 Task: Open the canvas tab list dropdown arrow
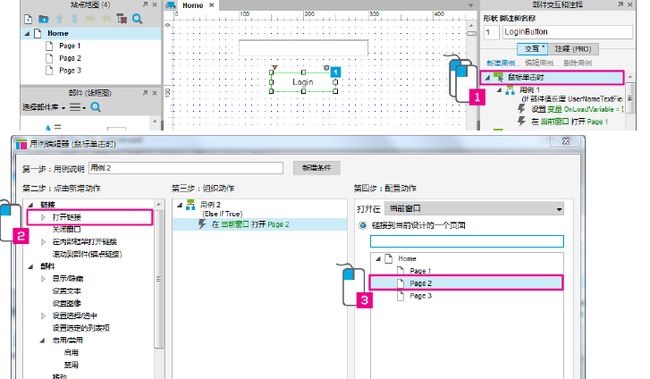(471, 5)
